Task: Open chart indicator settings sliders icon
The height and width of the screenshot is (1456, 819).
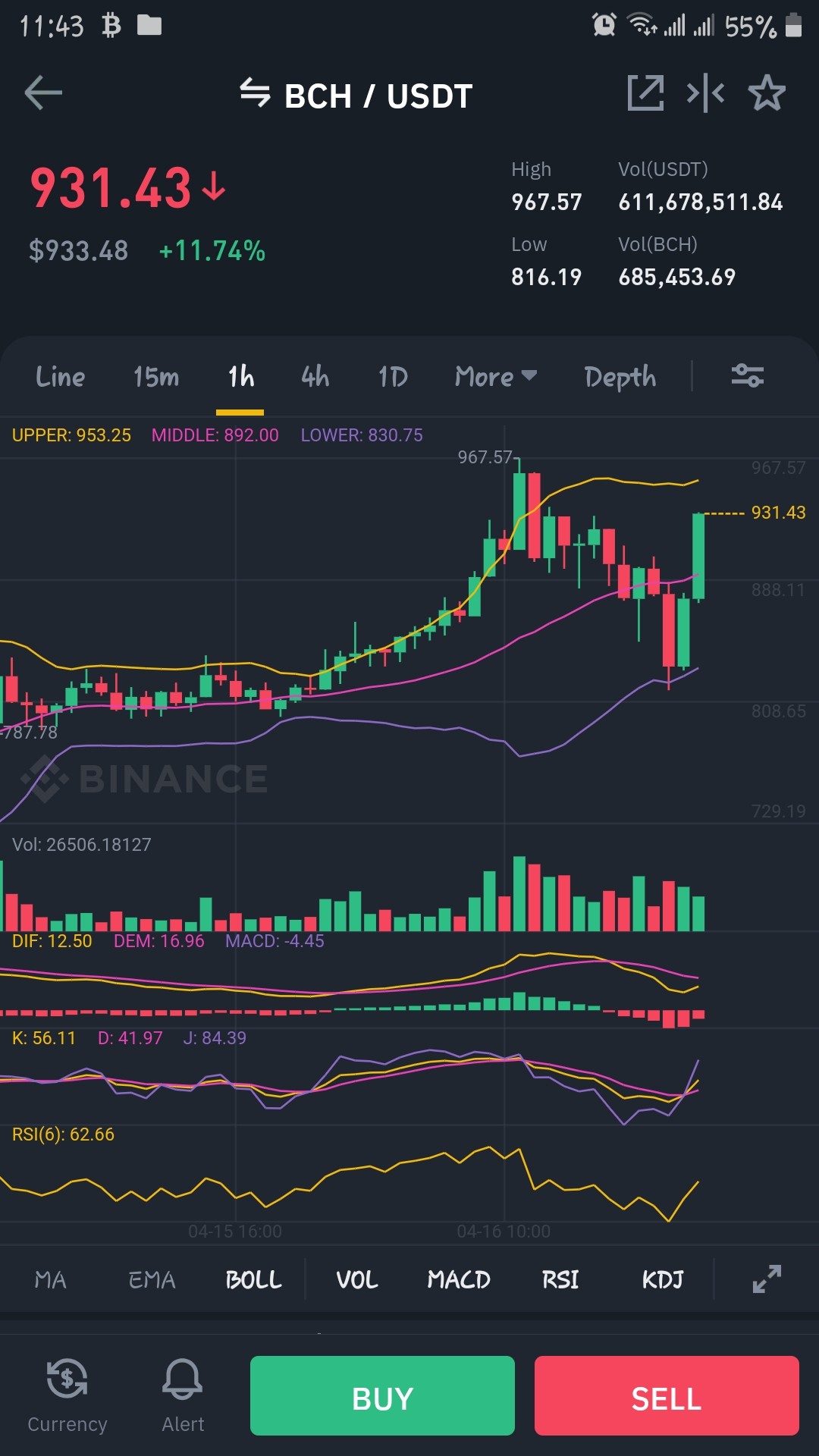Action: 747,375
